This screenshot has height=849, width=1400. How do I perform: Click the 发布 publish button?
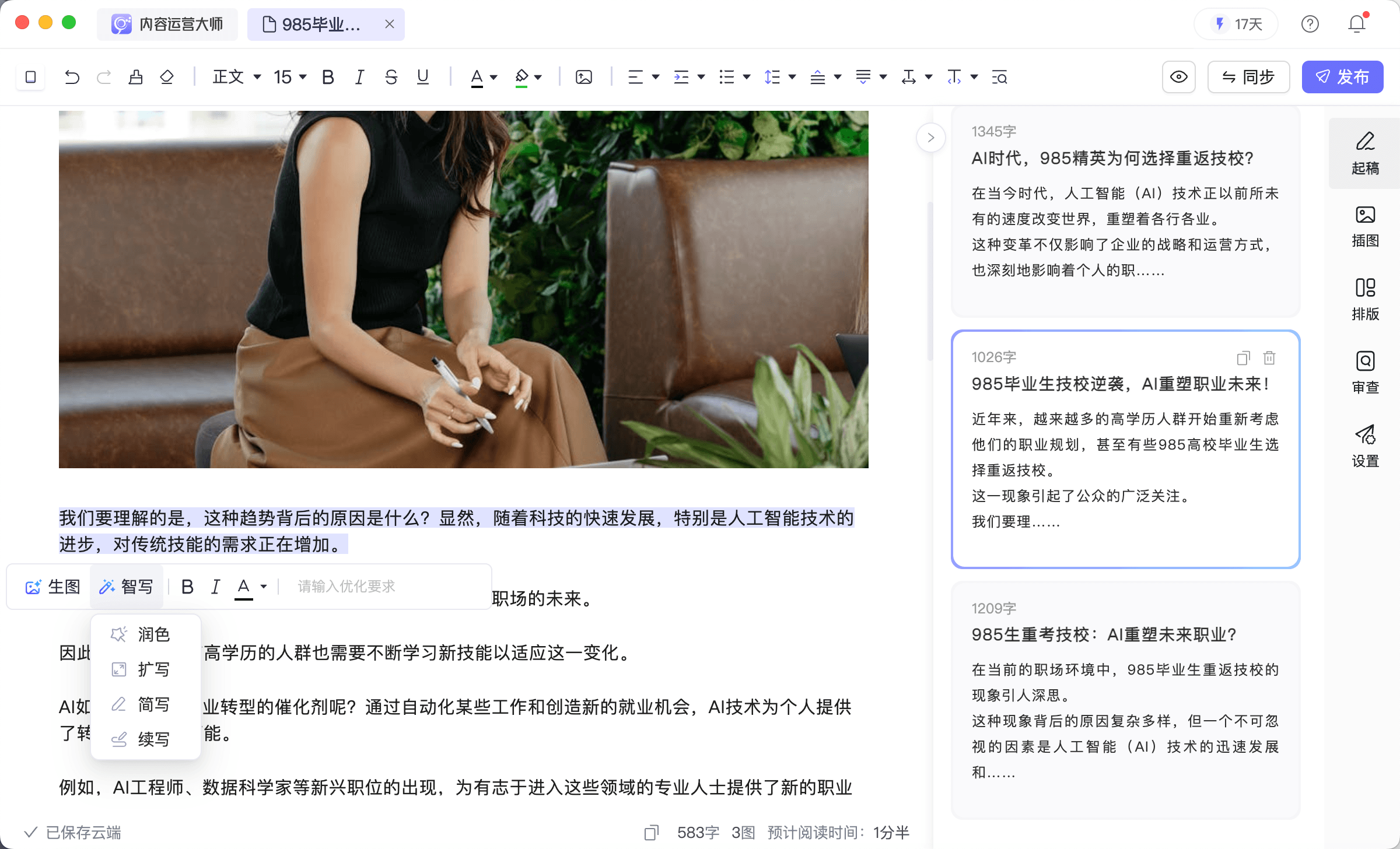[x=1342, y=77]
